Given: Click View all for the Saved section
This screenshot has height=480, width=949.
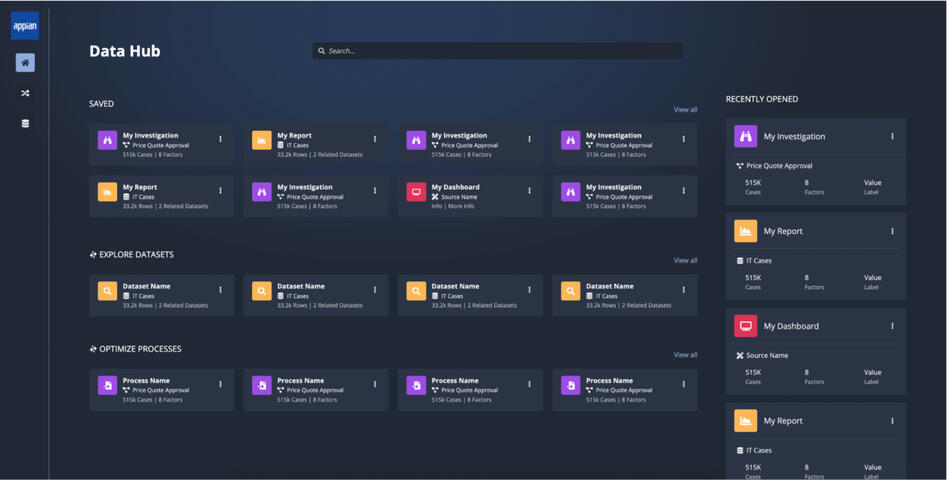Looking at the screenshot, I should [685, 110].
